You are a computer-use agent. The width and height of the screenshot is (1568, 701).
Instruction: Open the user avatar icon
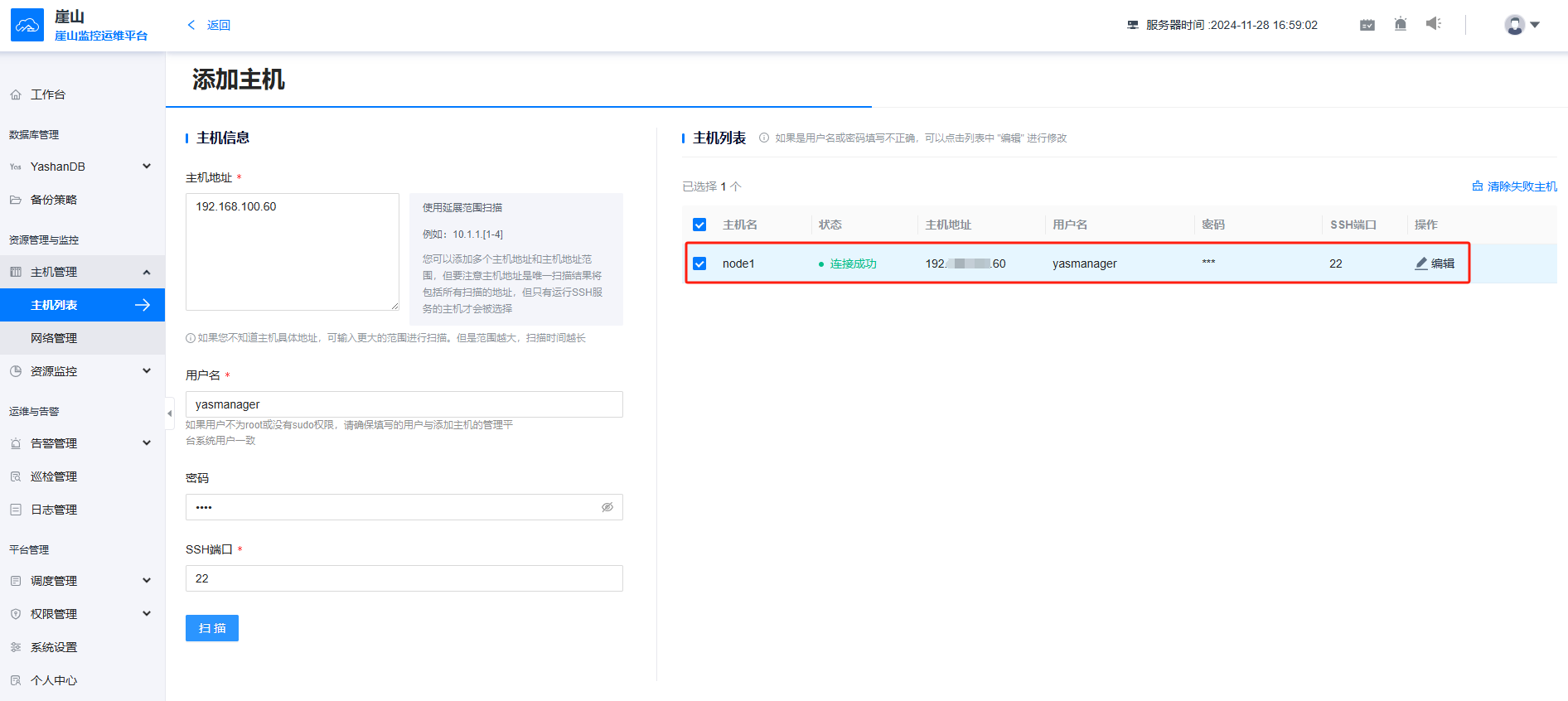click(1515, 25)
